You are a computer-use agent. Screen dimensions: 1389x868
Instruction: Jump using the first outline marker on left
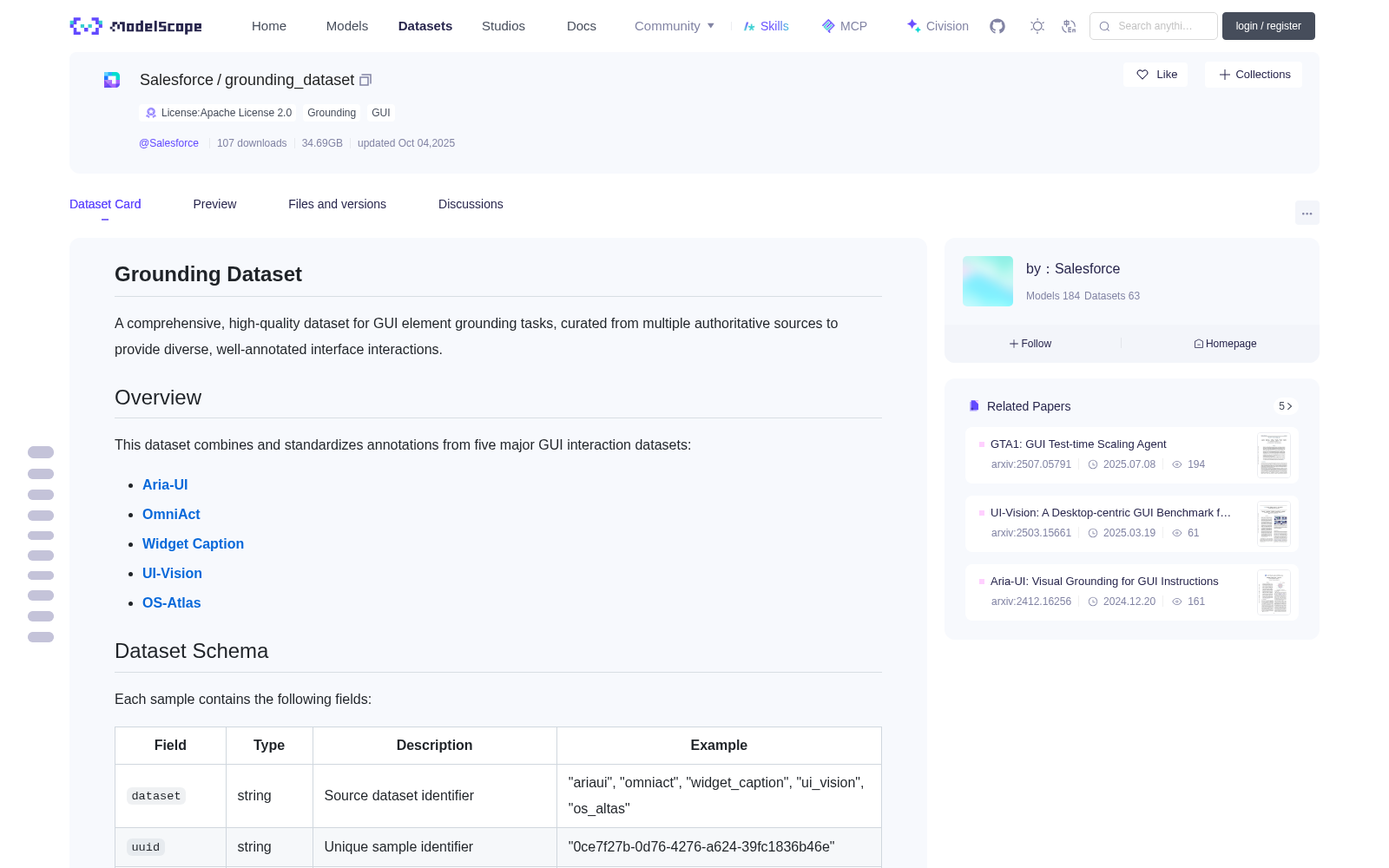pos(41,452)
